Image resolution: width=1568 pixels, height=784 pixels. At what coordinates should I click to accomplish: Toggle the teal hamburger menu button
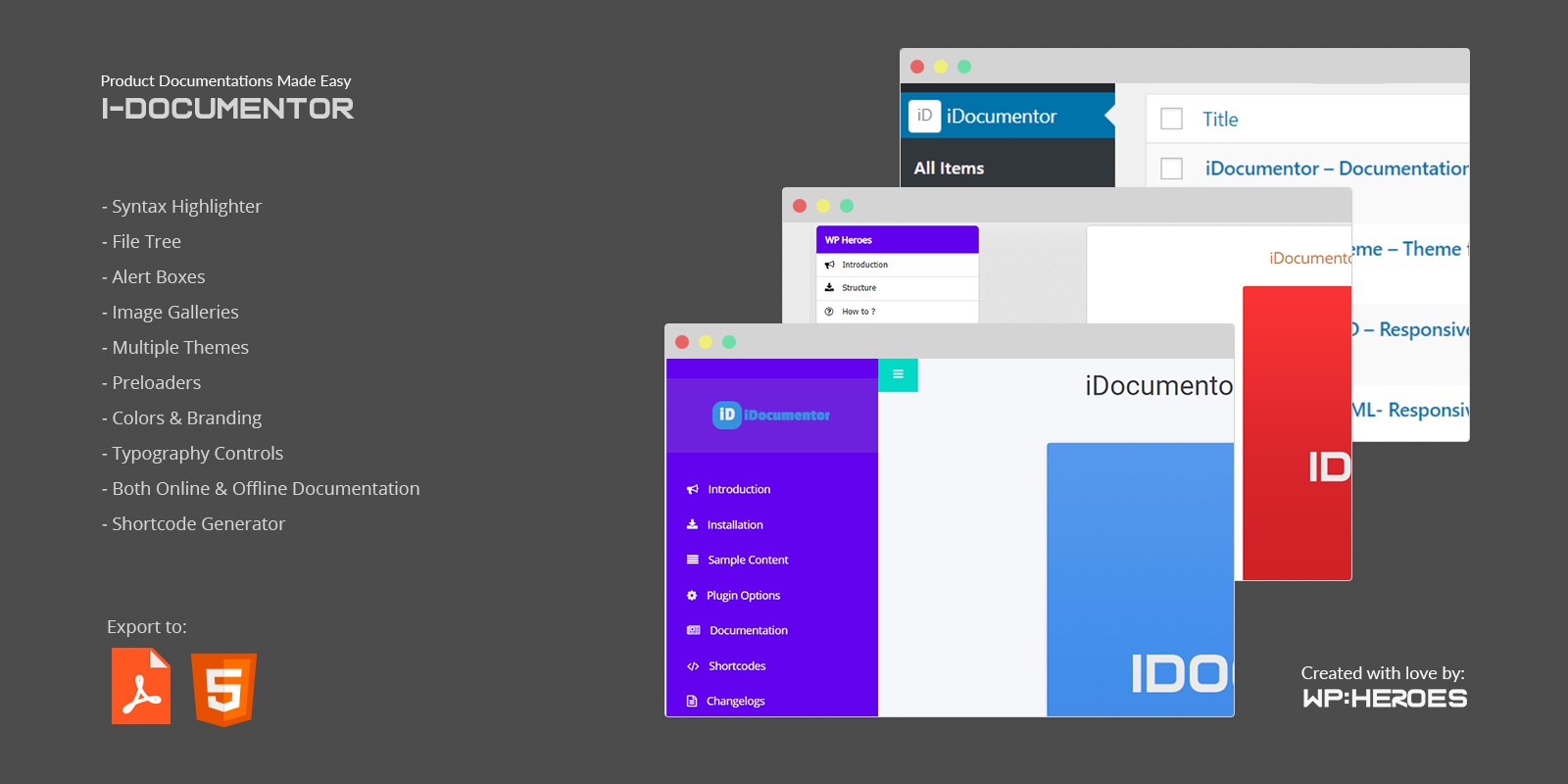click(898, 374)
